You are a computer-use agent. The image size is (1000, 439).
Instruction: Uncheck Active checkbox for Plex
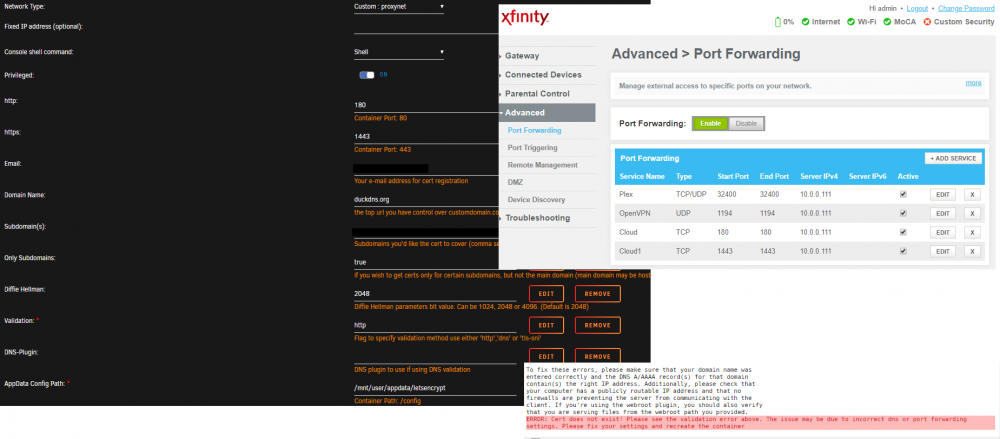coord(903,195)
